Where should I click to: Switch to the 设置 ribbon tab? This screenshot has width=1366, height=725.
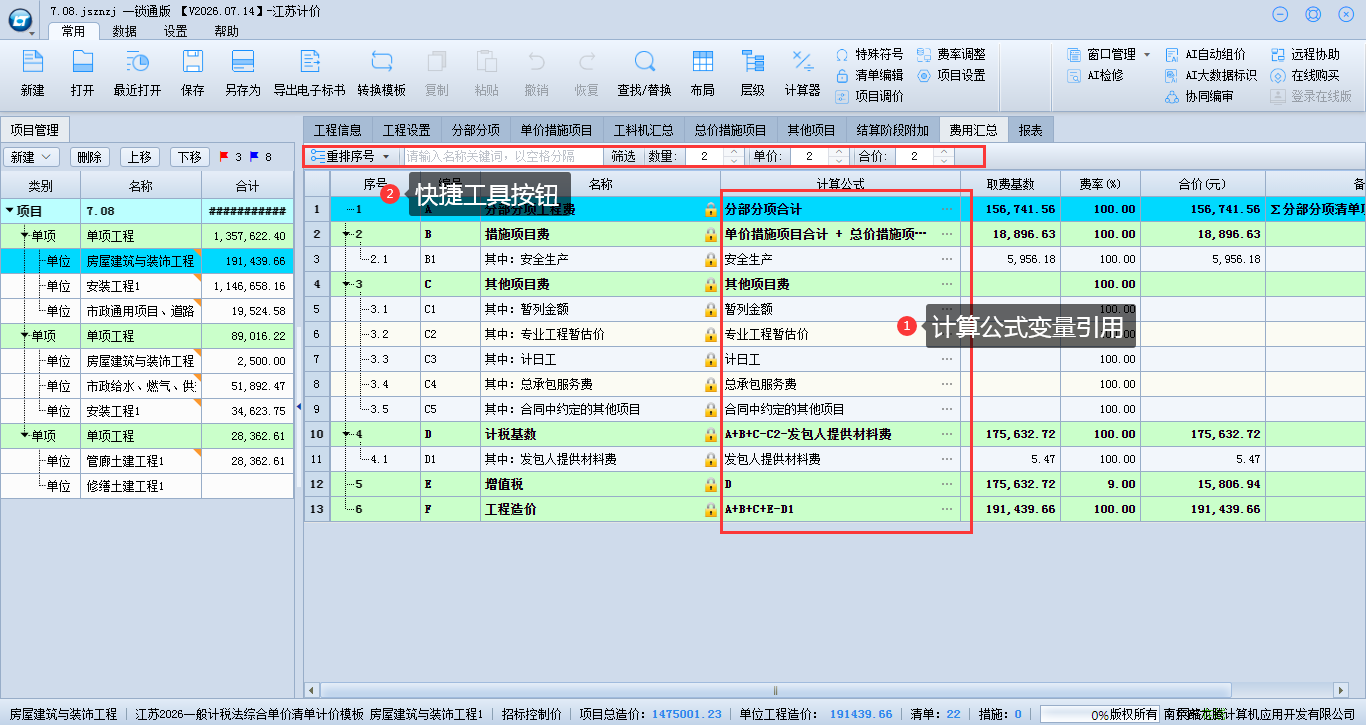(176, 31)
